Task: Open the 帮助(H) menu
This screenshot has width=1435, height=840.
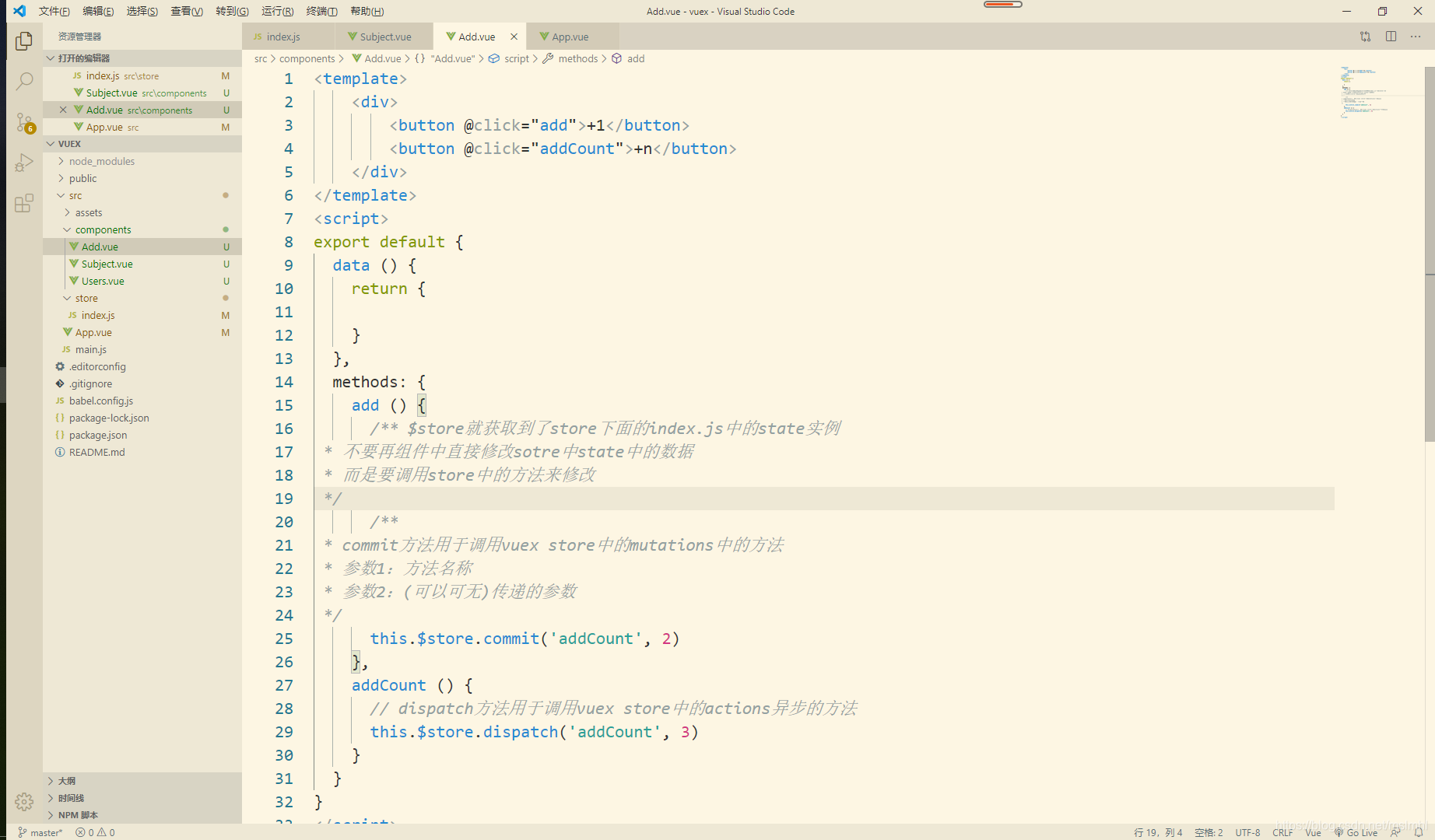Action: pos(367,11)
